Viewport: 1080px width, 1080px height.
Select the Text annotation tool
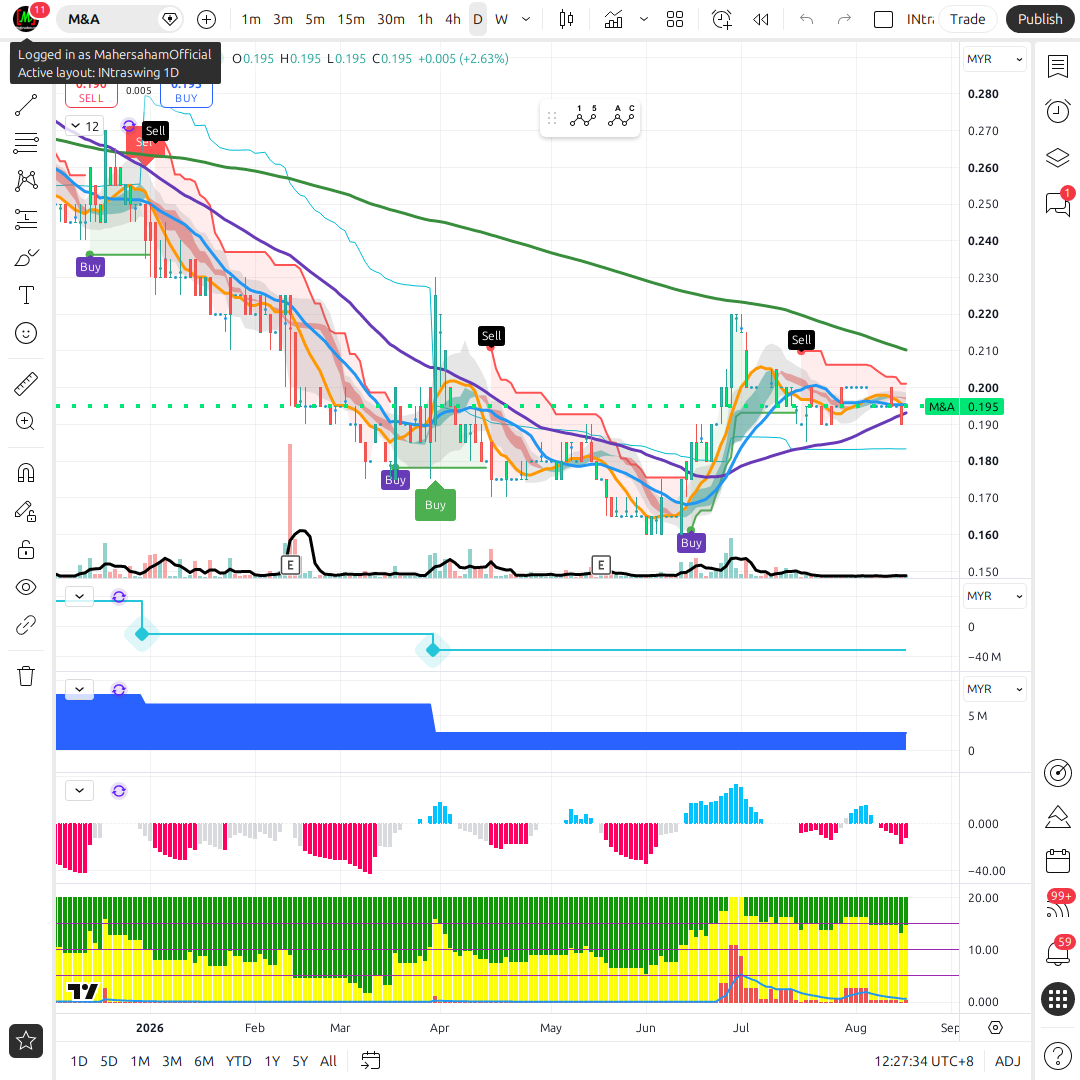pos(26,295)
